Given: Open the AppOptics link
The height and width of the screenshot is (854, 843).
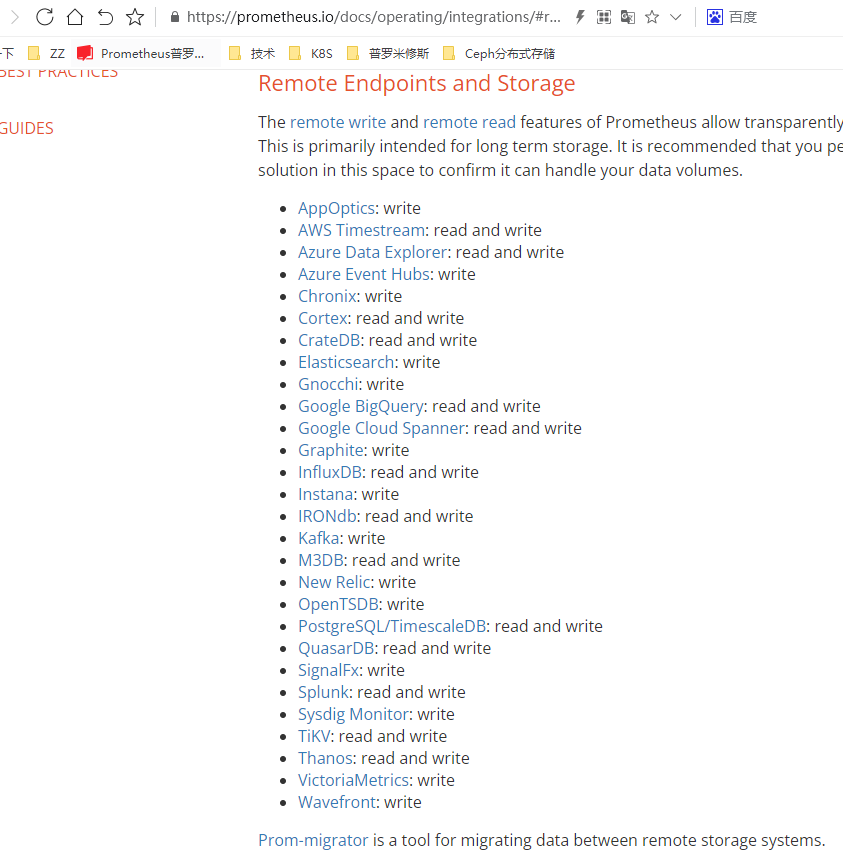Looking at the screenshot, I should click(x=336, y=208).
